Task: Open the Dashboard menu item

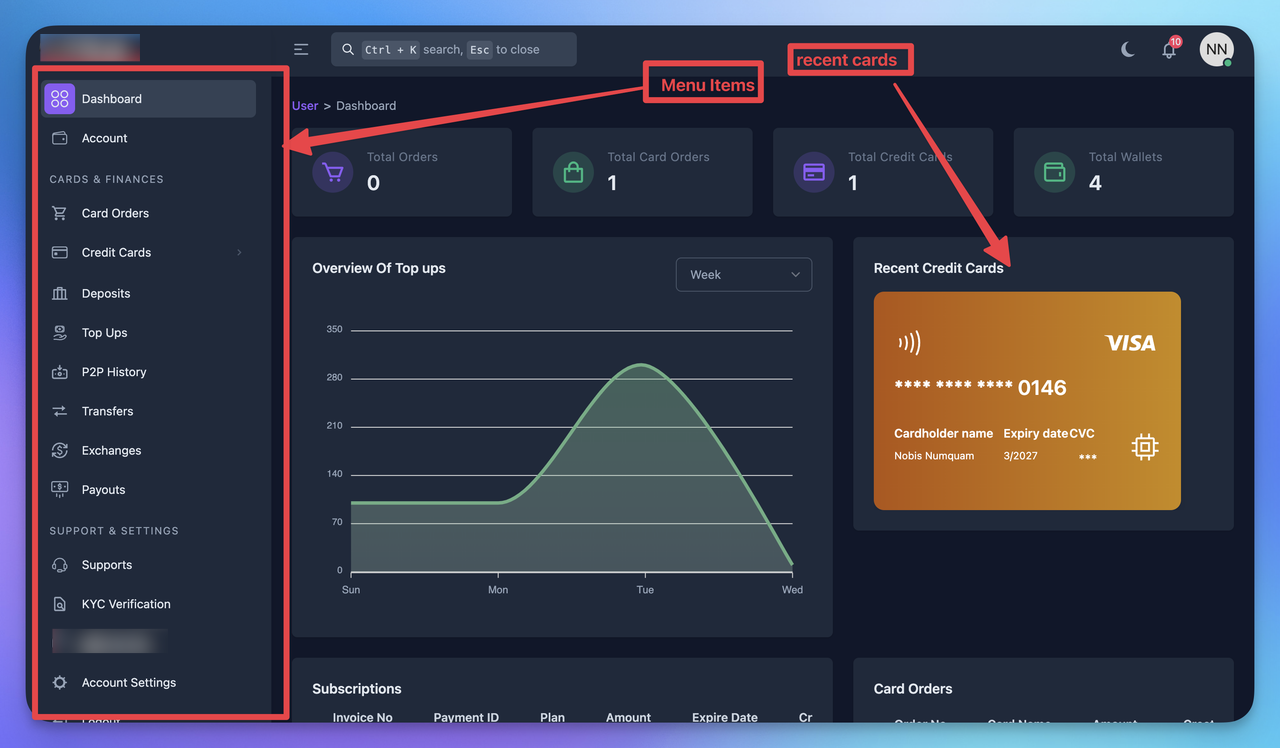Action: click(149, 99)
